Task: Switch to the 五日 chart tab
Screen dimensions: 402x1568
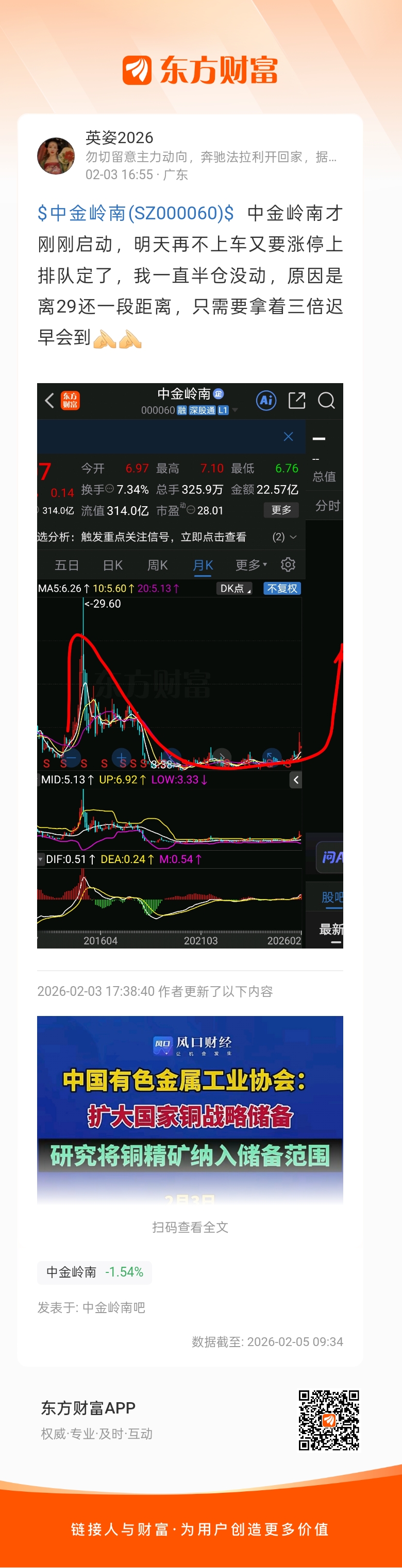Action: 67,565
